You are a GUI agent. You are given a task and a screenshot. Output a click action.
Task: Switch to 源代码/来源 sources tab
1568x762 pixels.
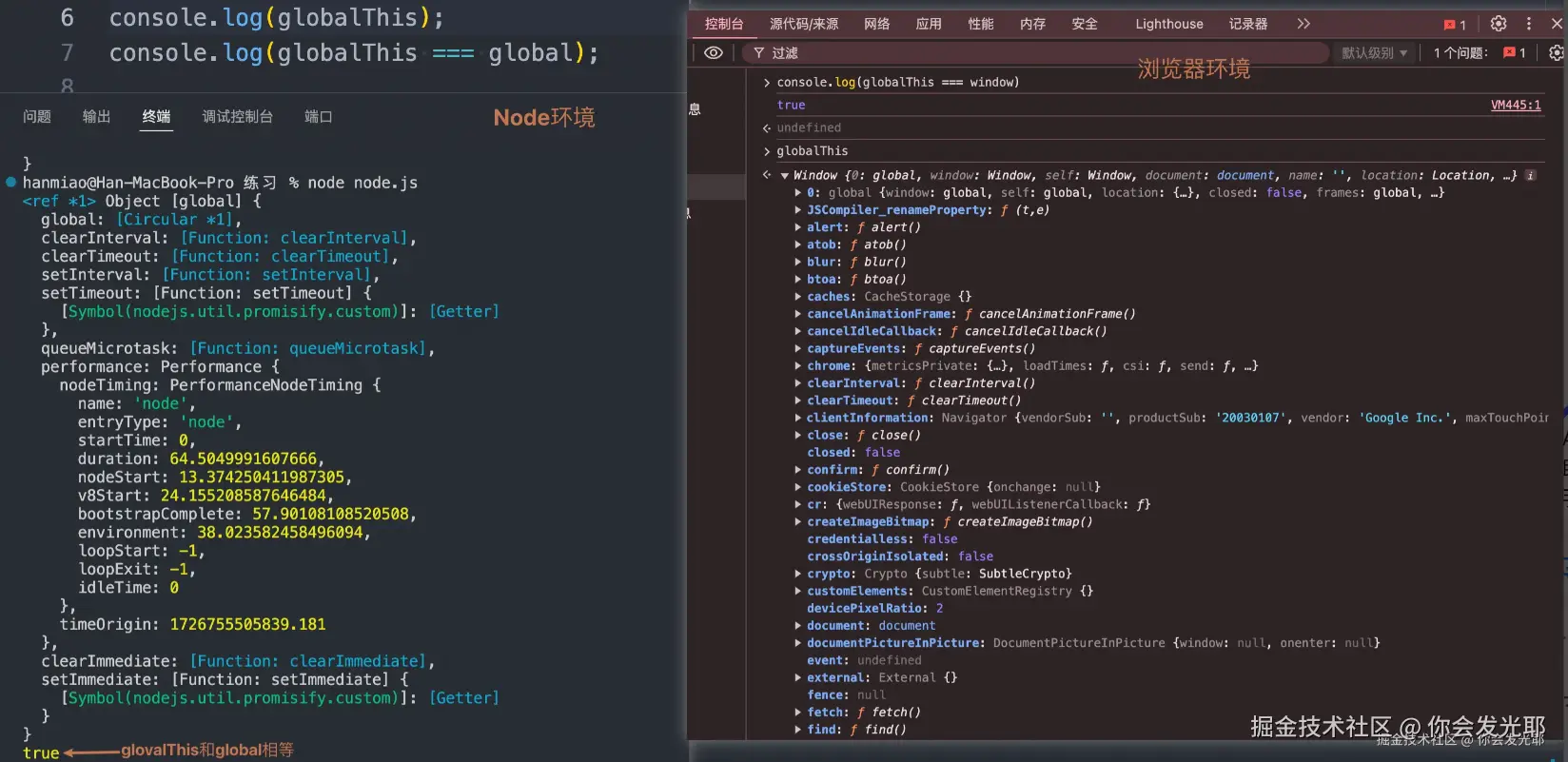point(804,24)
